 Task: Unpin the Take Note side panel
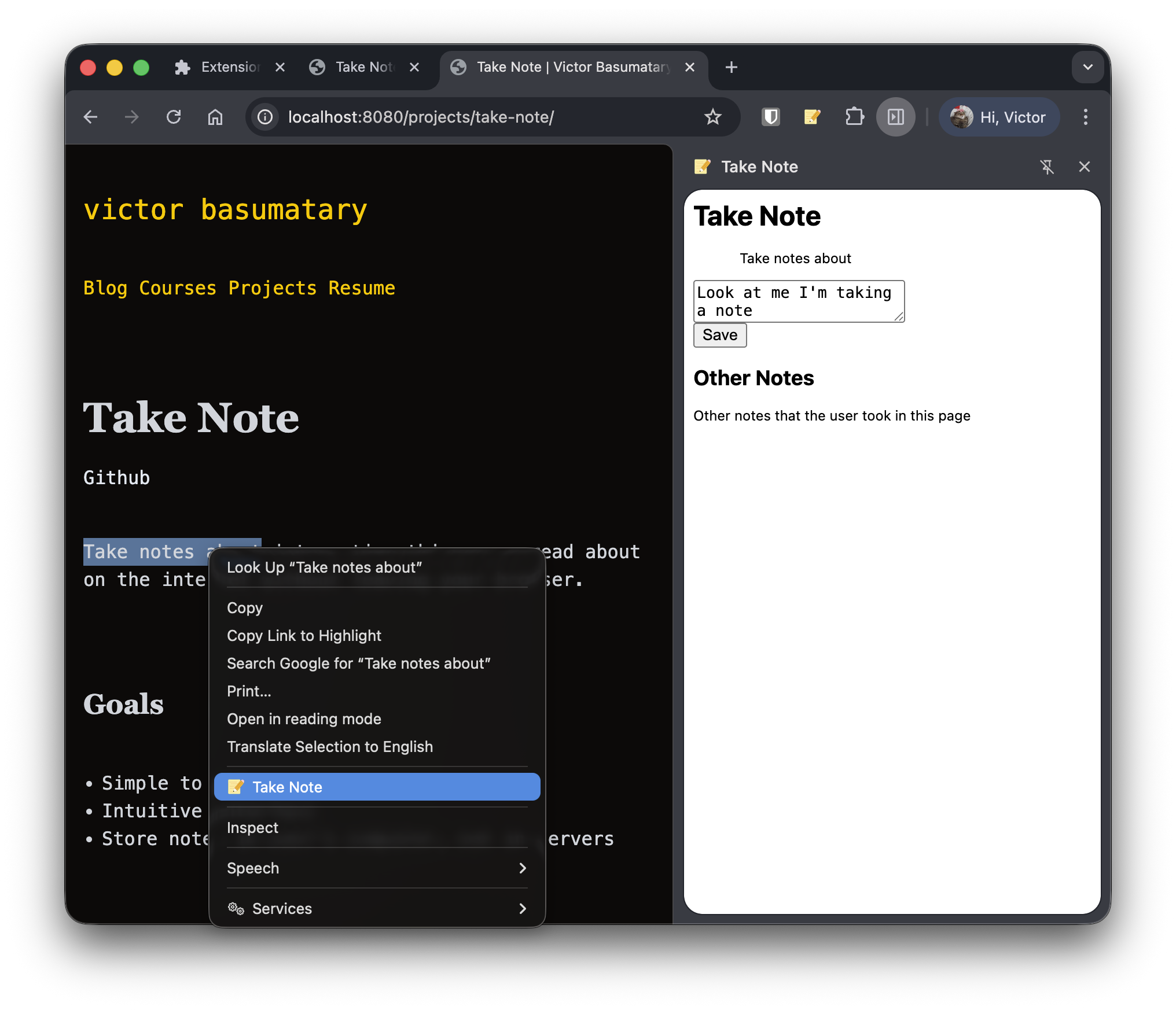tap(1048, 167)
